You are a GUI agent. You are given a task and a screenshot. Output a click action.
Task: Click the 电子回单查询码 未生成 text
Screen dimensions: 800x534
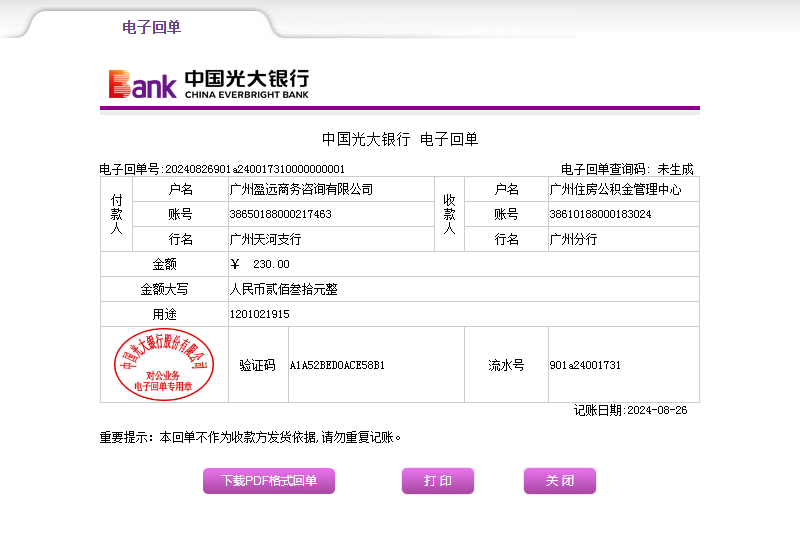[x=627, y=169]
